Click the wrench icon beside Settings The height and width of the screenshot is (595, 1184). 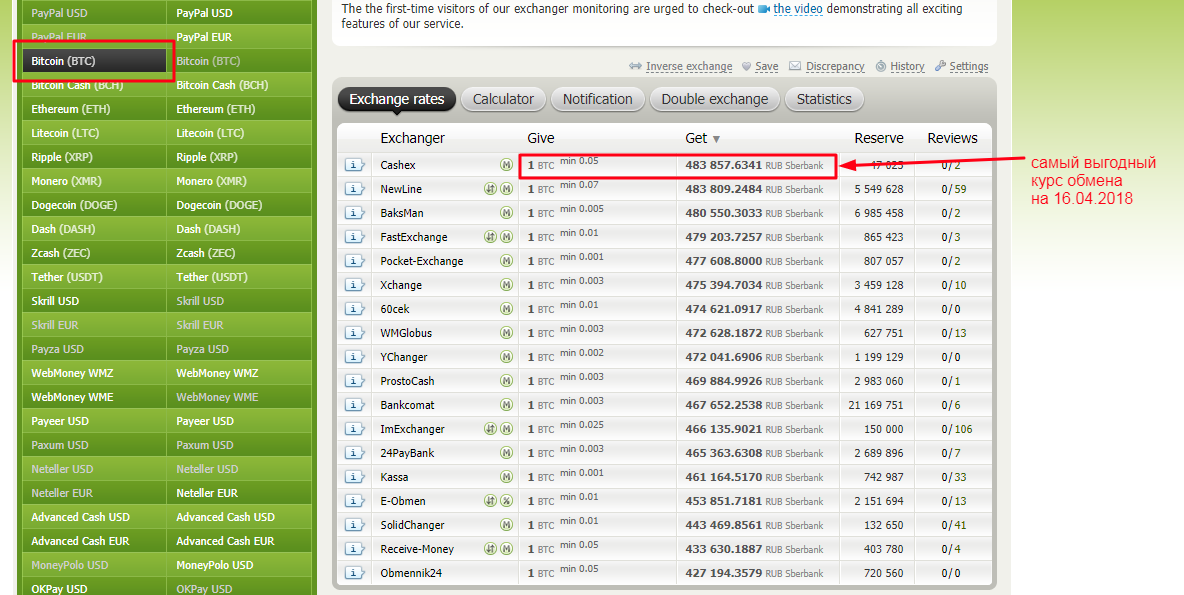940,67
